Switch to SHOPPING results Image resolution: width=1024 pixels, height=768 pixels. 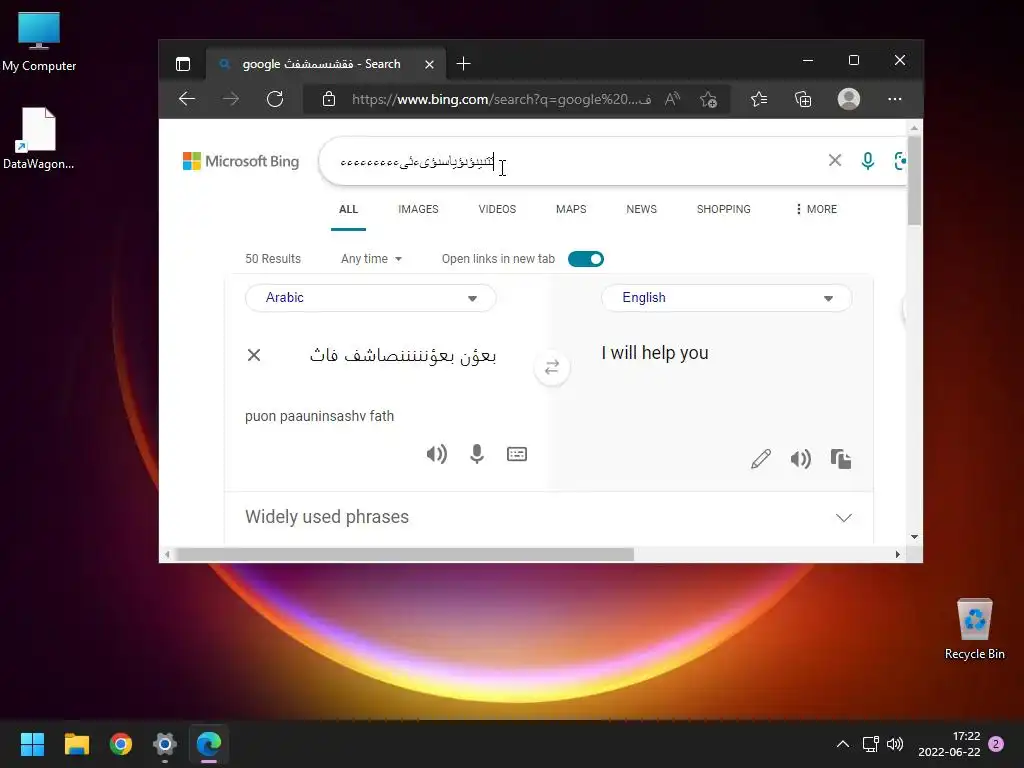click(724, 209)
